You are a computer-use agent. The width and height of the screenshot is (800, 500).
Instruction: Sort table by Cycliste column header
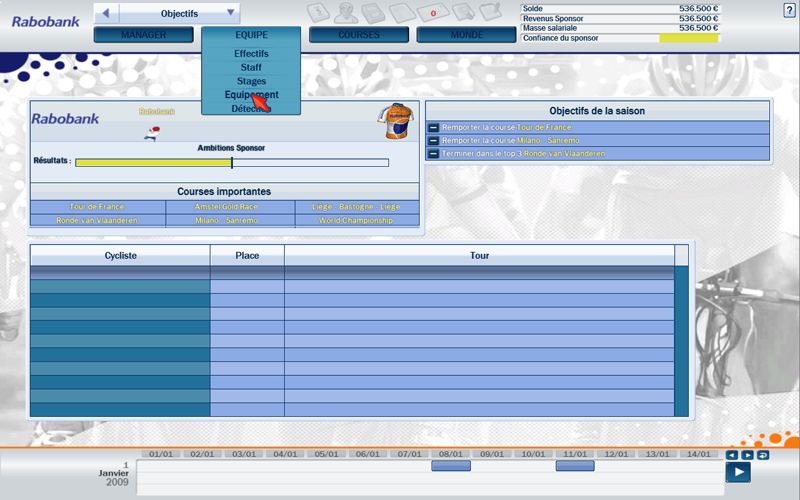[x=120, y=256]
